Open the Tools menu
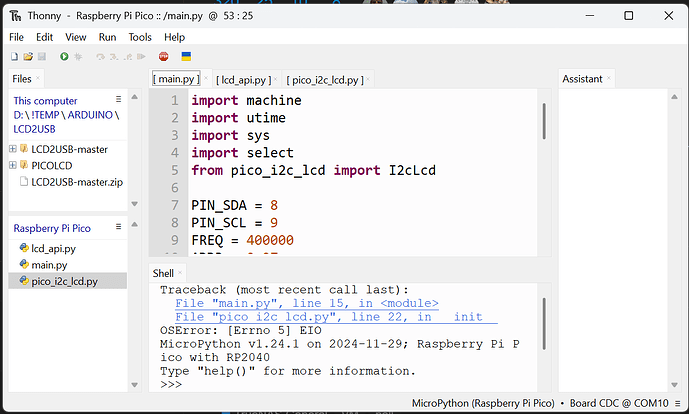 point(140,37)
